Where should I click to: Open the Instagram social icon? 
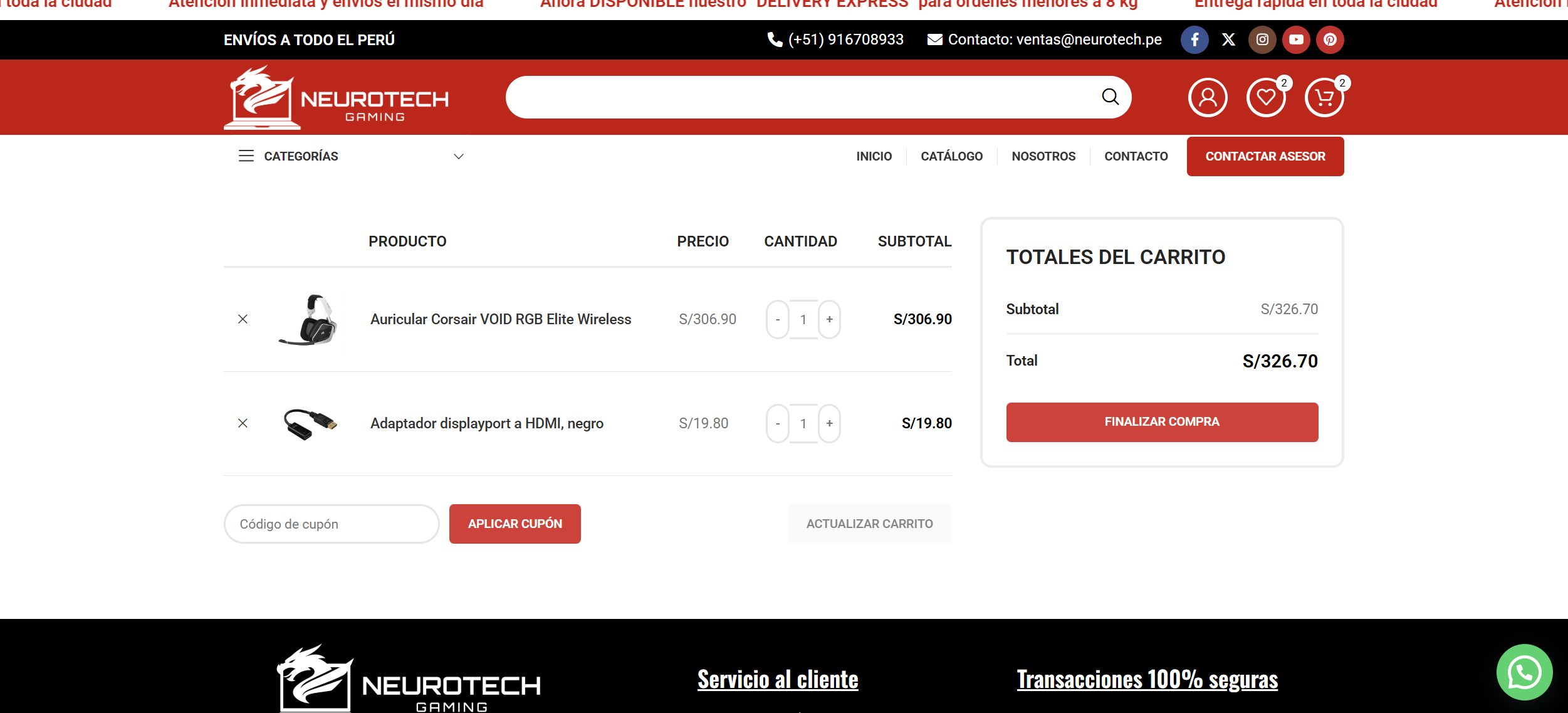pyautogui.click(x=1262, y=40)
